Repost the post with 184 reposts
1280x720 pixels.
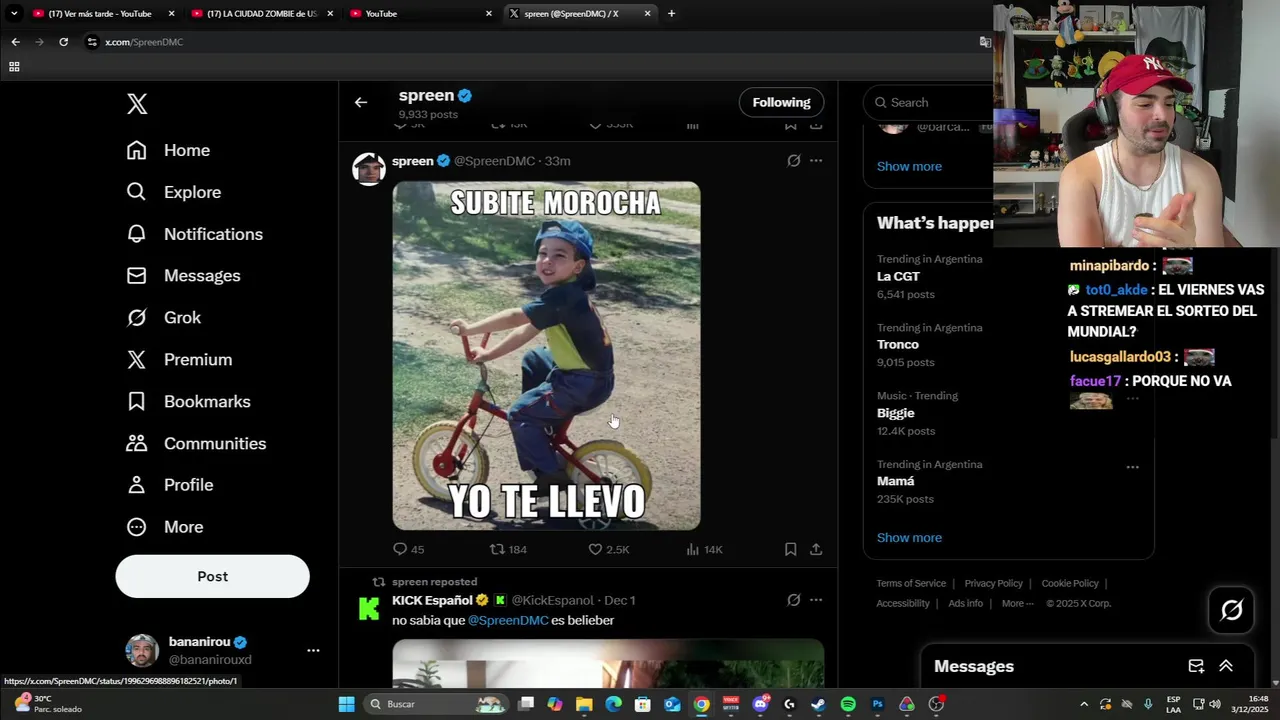point(508,549)
